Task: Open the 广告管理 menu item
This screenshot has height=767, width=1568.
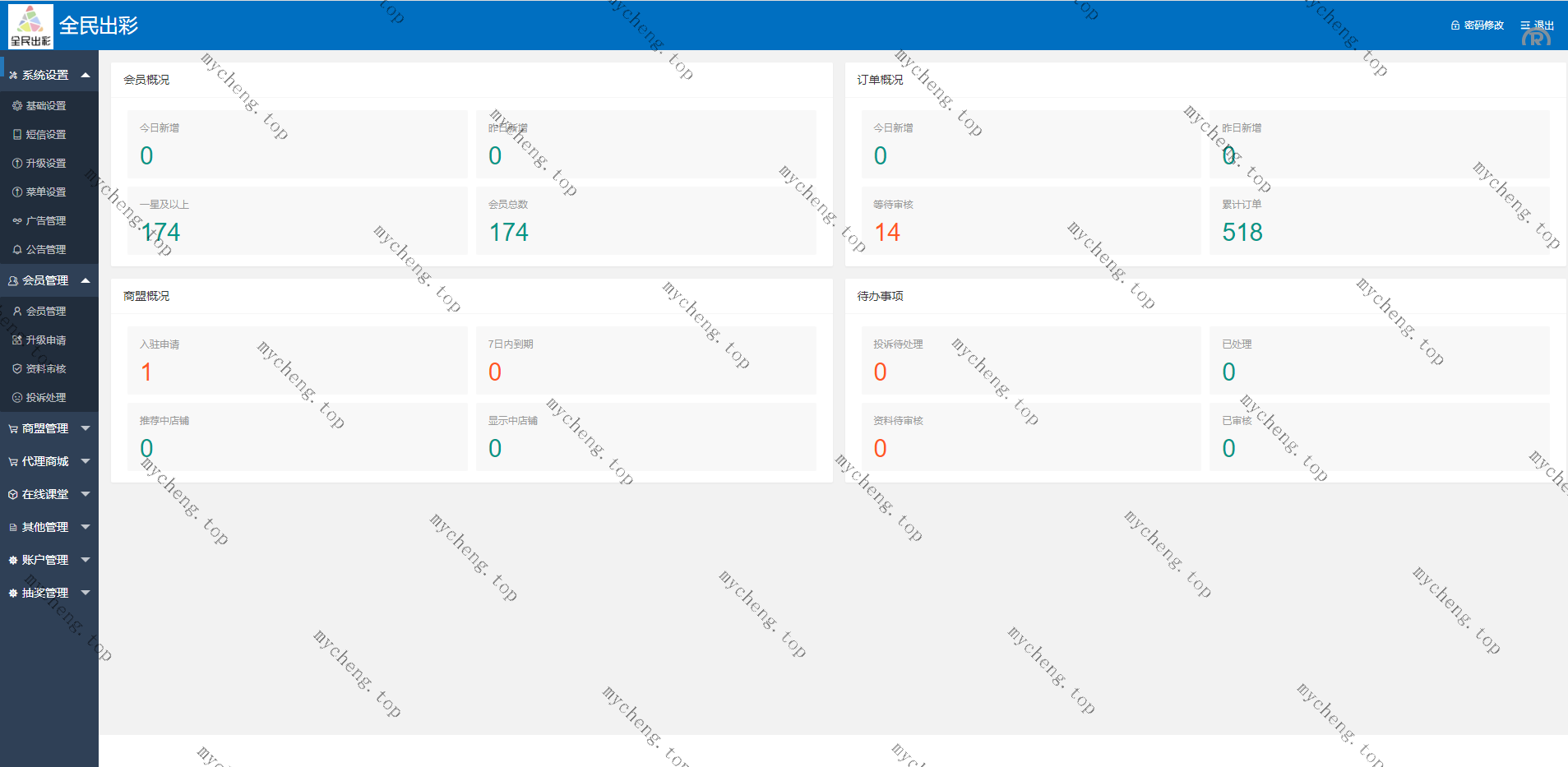Action: pos(46,221)
